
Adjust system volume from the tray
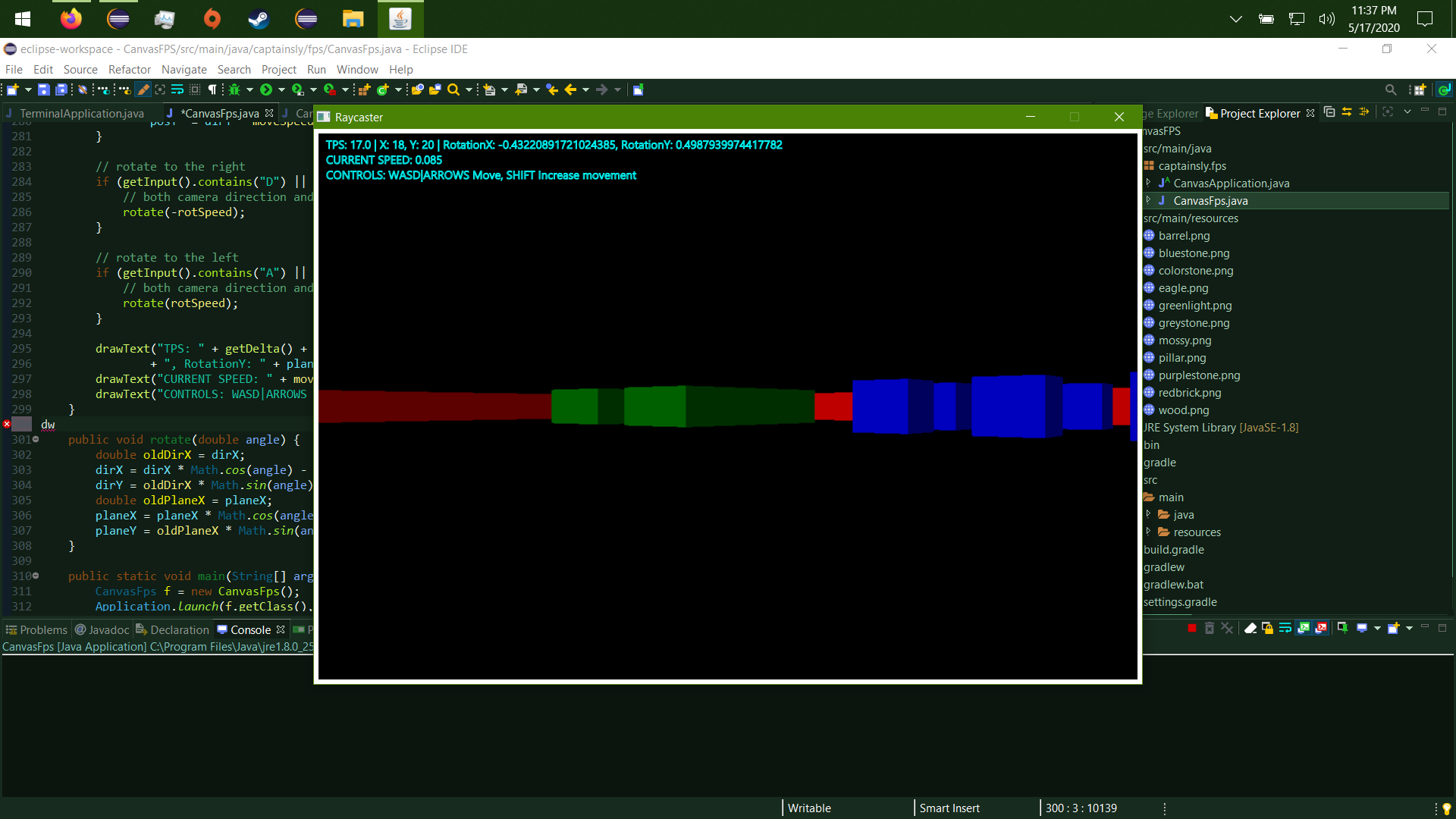1327,19
